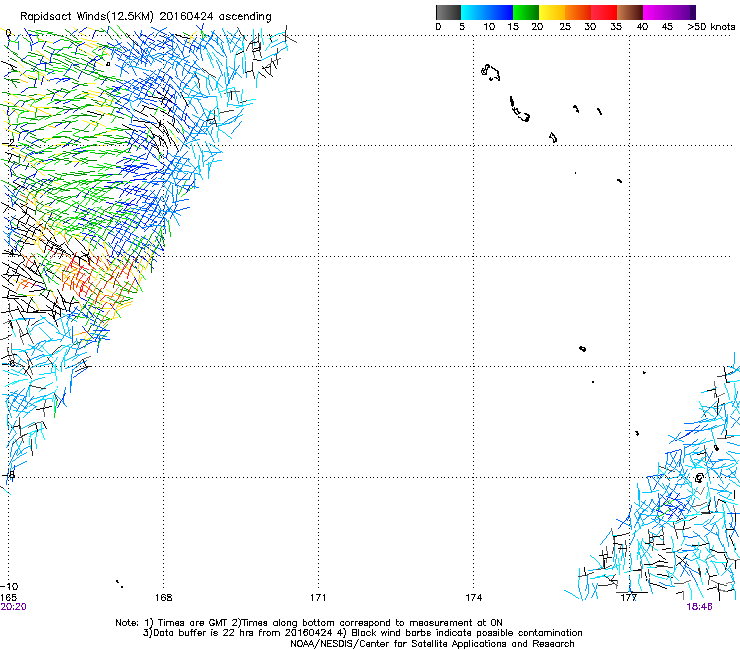Screen dimensions: 740x650
Task: Click longitude label '177'
Action: [629, 597]
